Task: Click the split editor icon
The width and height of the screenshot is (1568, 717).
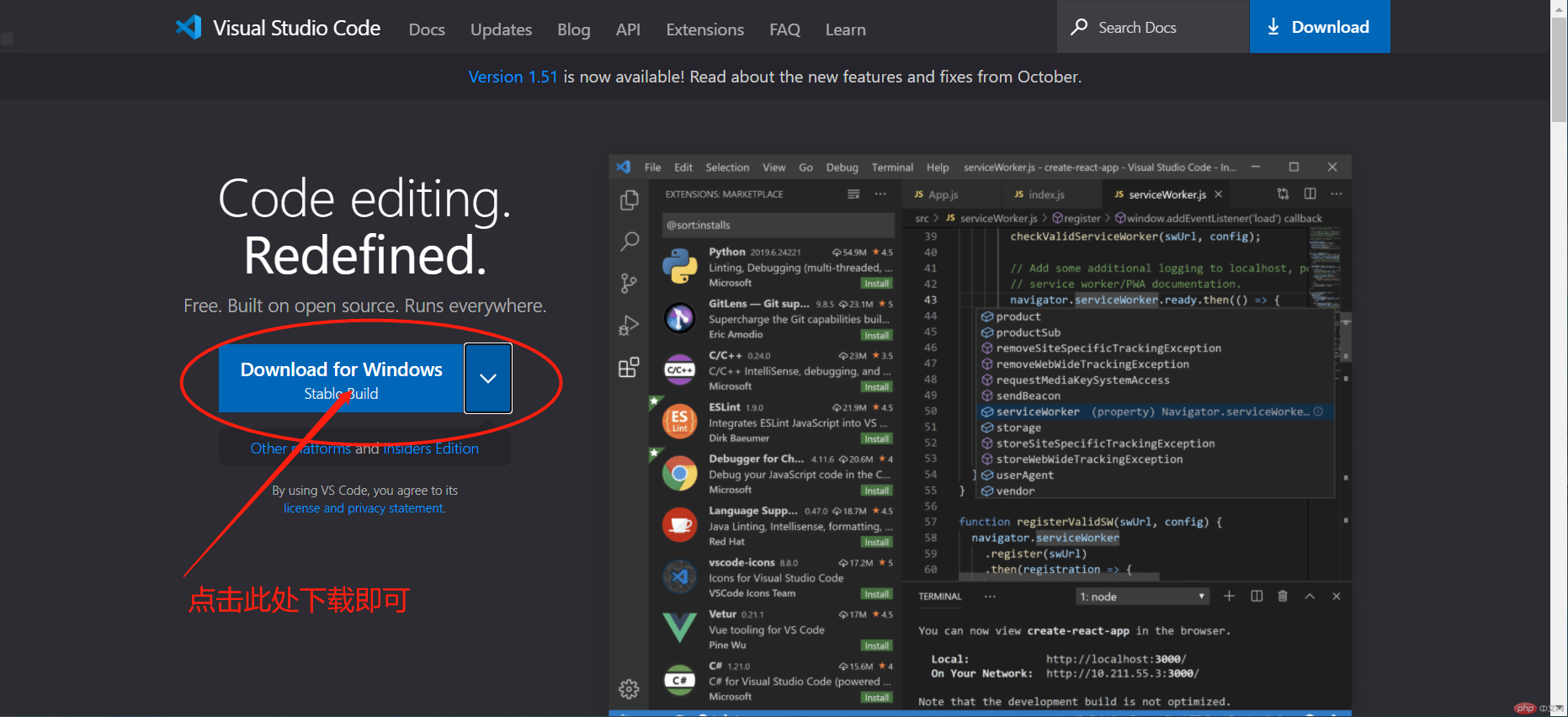Action: click(x=1310, y=194)
